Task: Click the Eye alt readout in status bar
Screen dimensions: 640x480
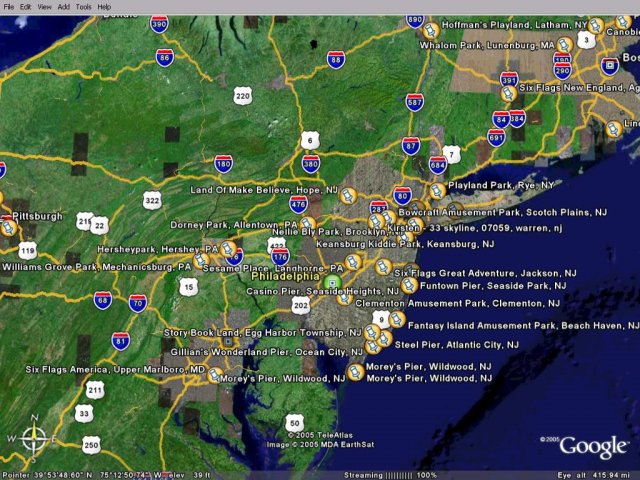Action: click(x=593, y=475)
